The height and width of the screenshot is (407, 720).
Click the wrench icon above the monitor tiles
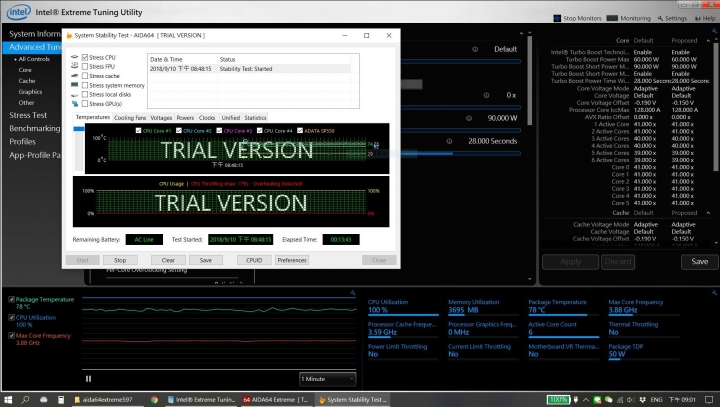tap(714, 293)
